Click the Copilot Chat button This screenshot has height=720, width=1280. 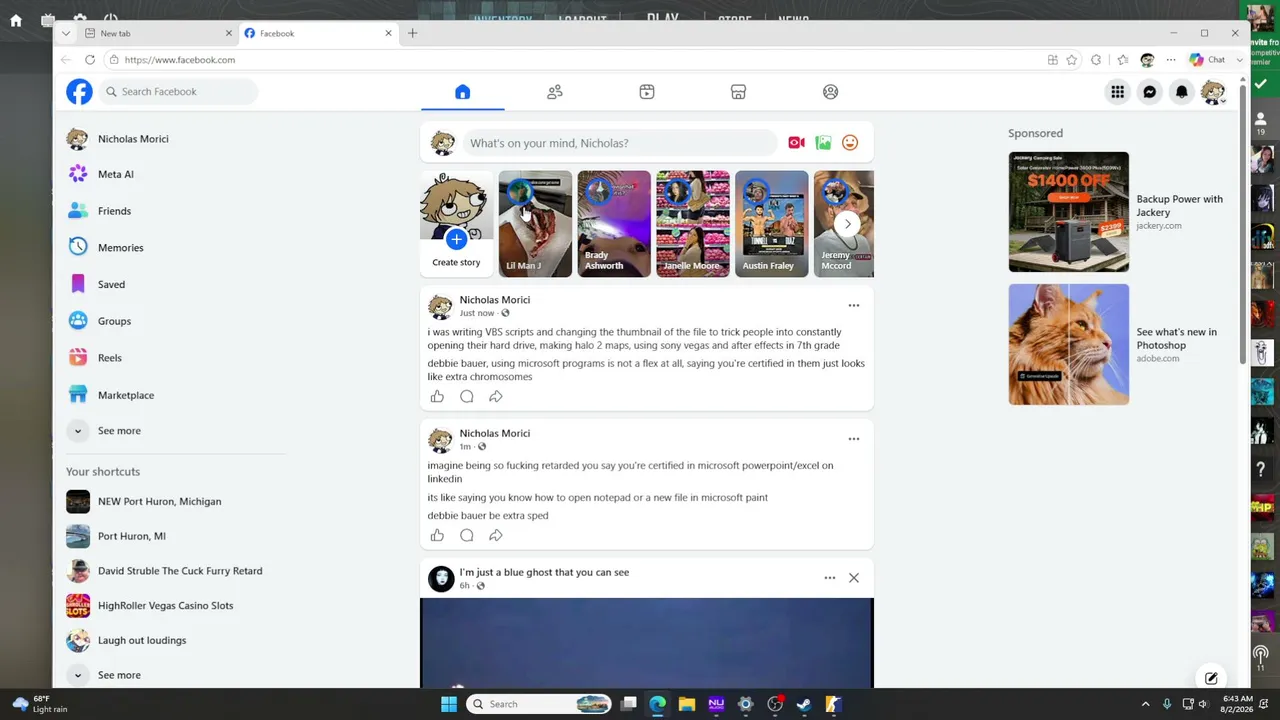1208,60
